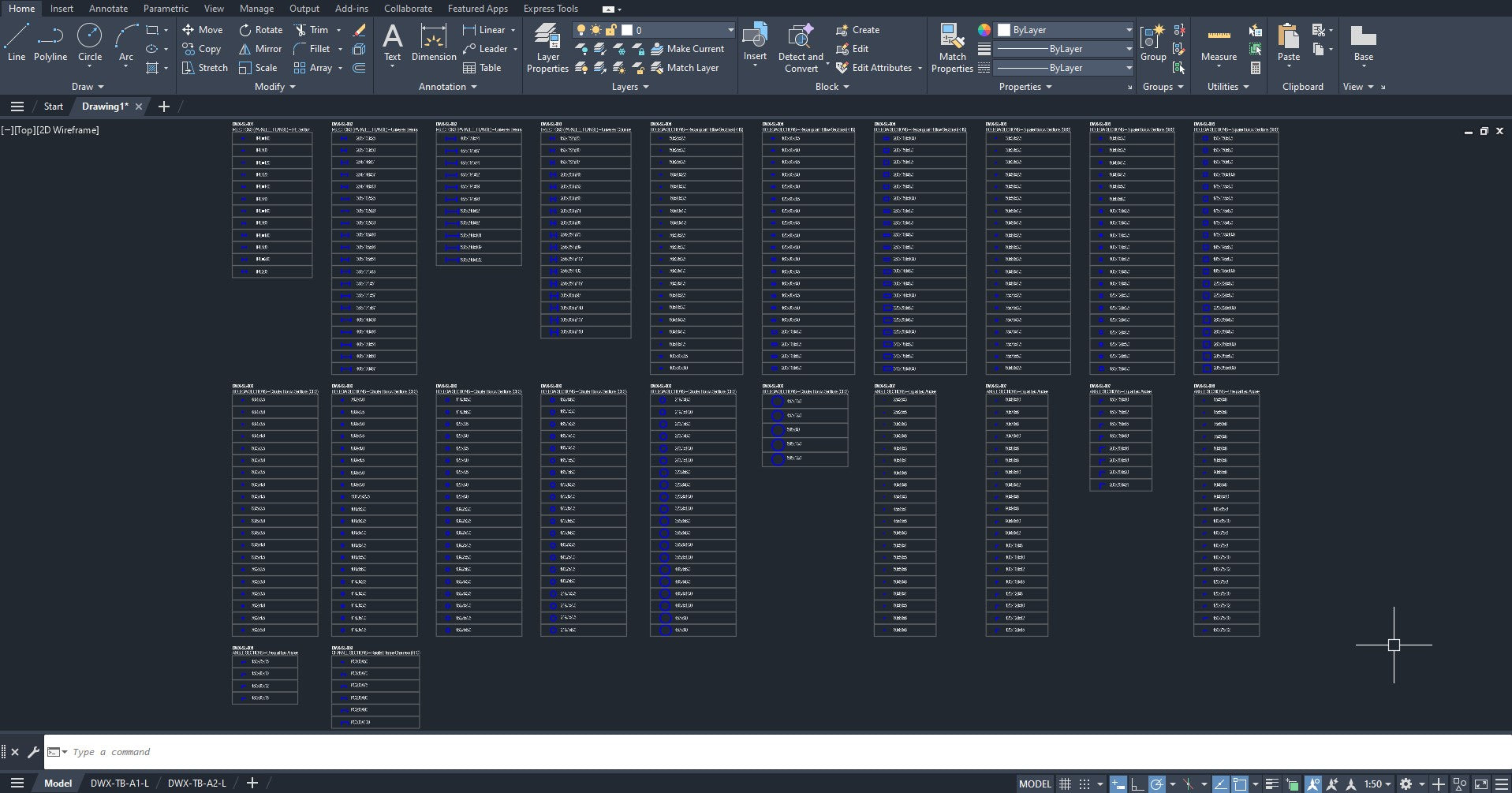Toggle annotation visibility in status bar
This screenshot has height=793, width=1512.
coord(1313,784)
